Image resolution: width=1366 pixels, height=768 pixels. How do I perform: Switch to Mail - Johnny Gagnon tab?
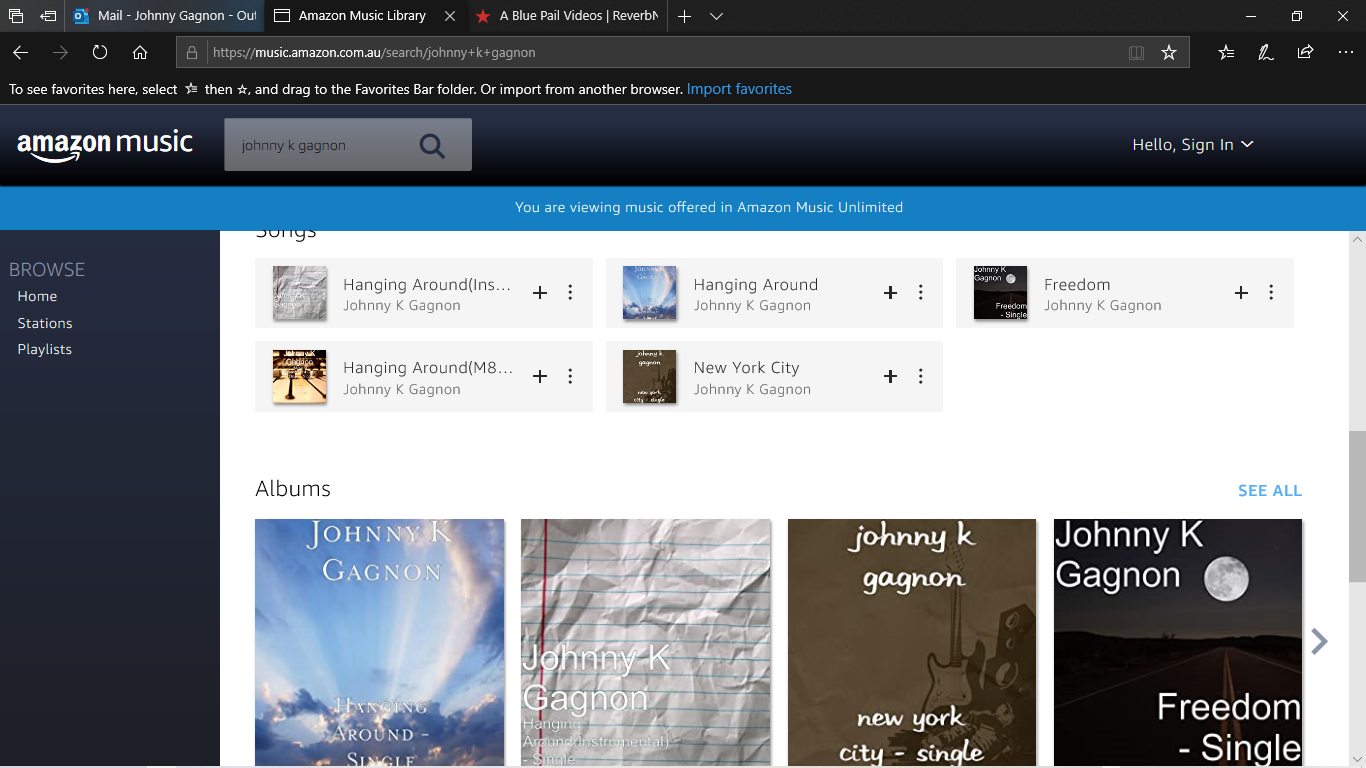coord(165,16)
